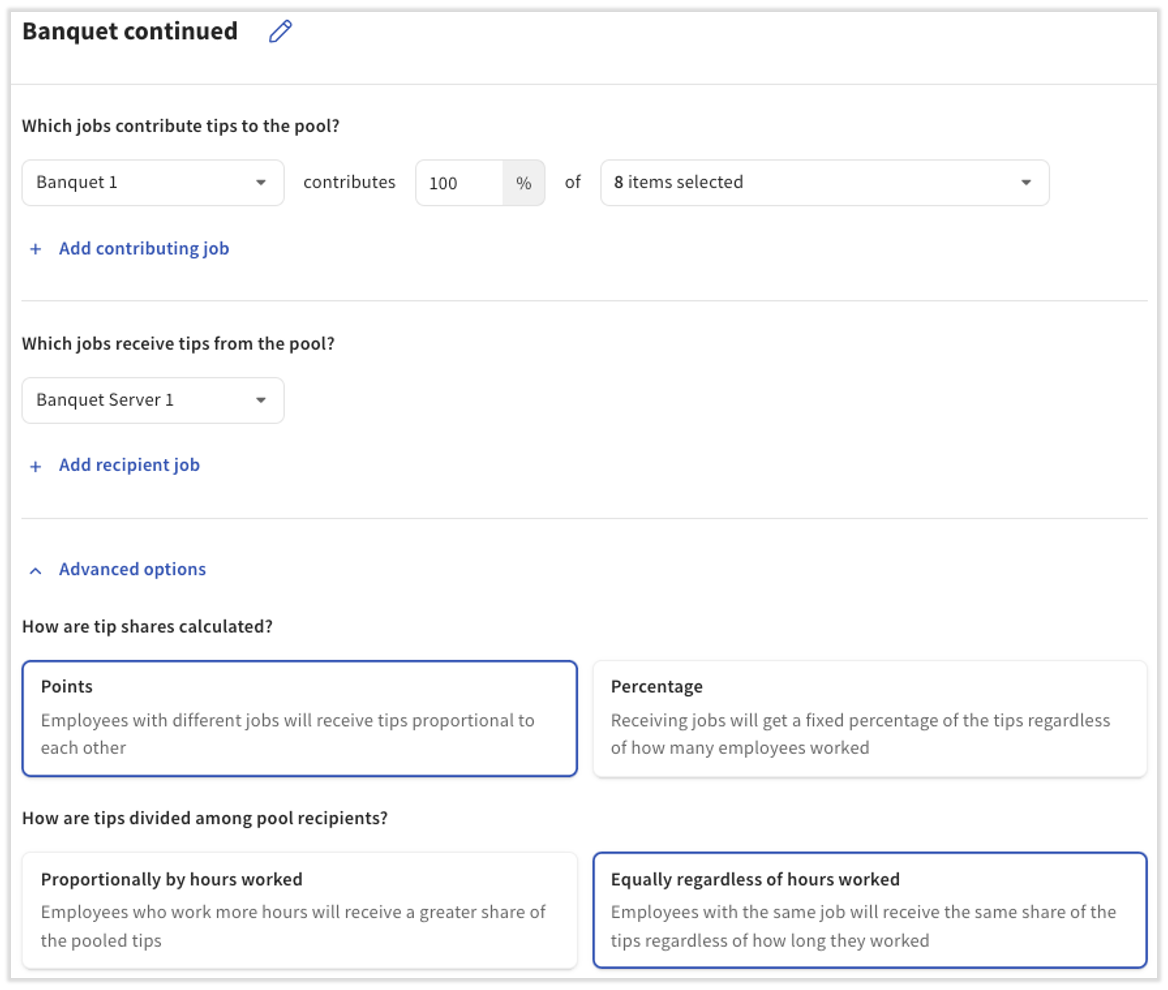Click the caret arrow in 8 items selected

(x=1026, y=183)
